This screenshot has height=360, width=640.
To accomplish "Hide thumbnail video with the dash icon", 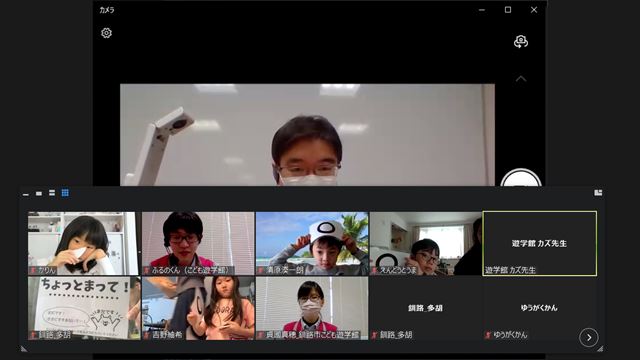I will coord(26,194).
